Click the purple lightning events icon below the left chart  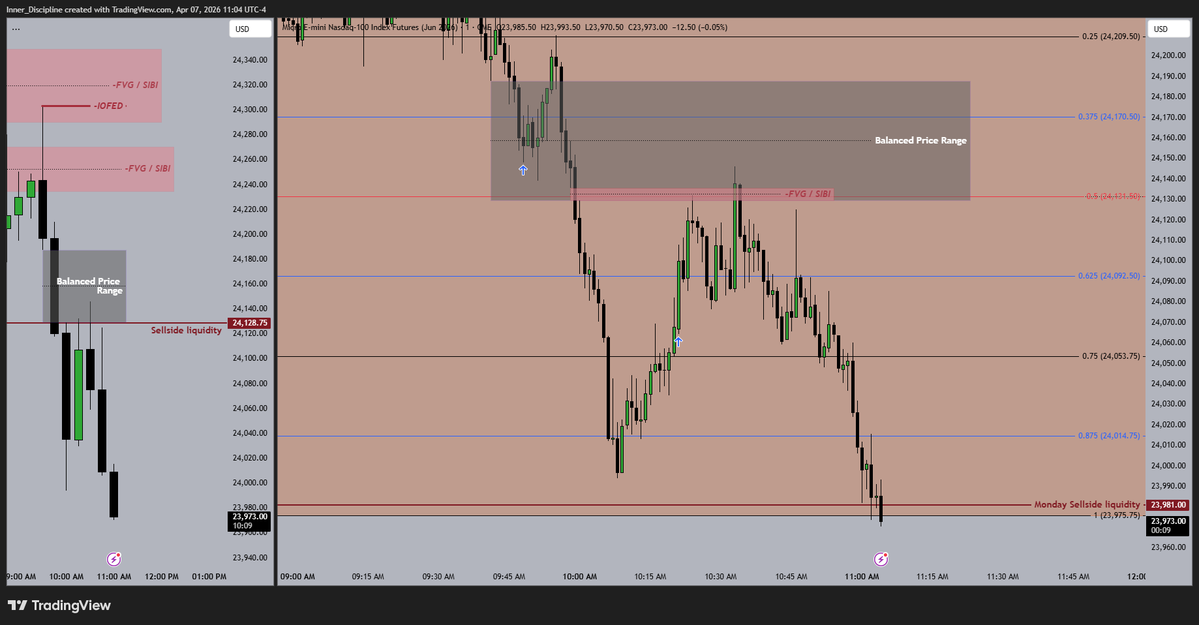[x=113, y=559]
